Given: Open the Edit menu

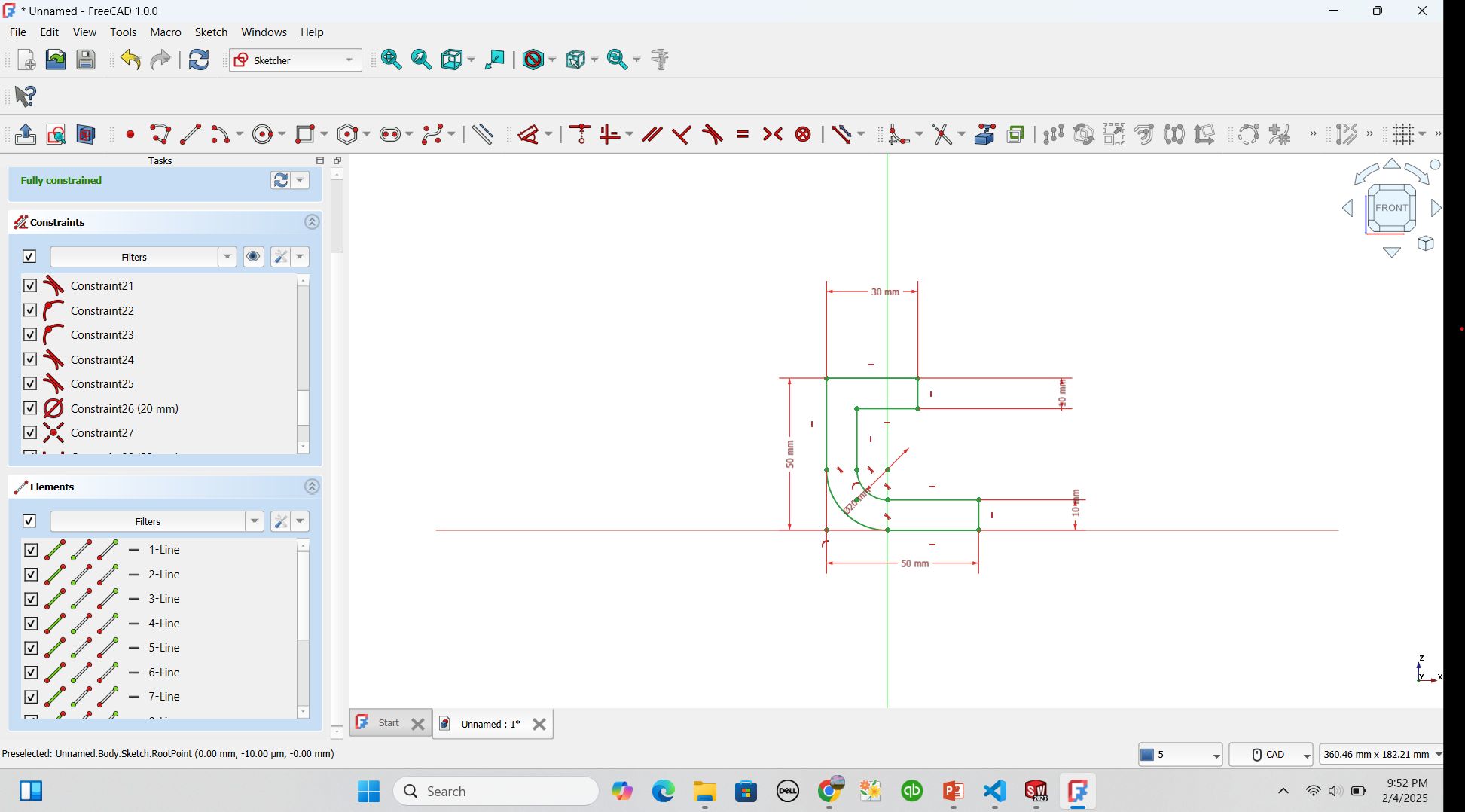Looking at the screenshot, I should (x=49, y=32).
